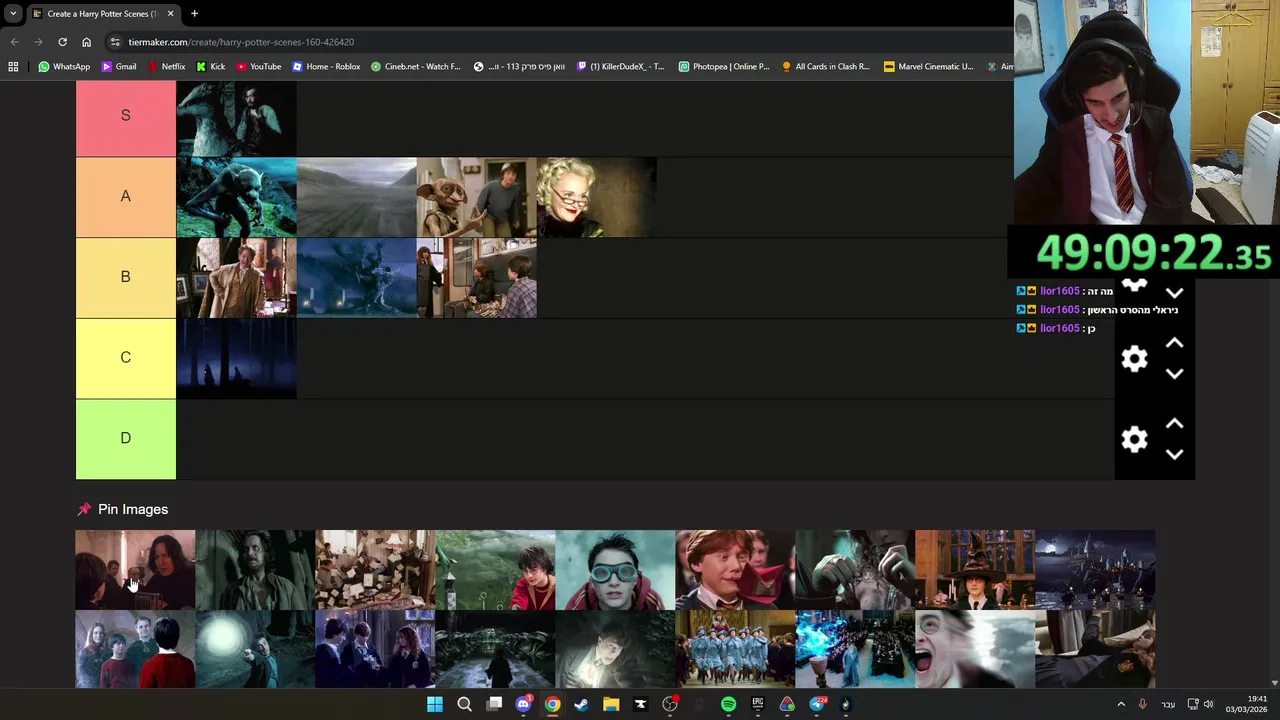Open the Home - Roblox bookmark
This screenshot has height=720, width=1280.
pyautogui.click(x=326, y=67)
